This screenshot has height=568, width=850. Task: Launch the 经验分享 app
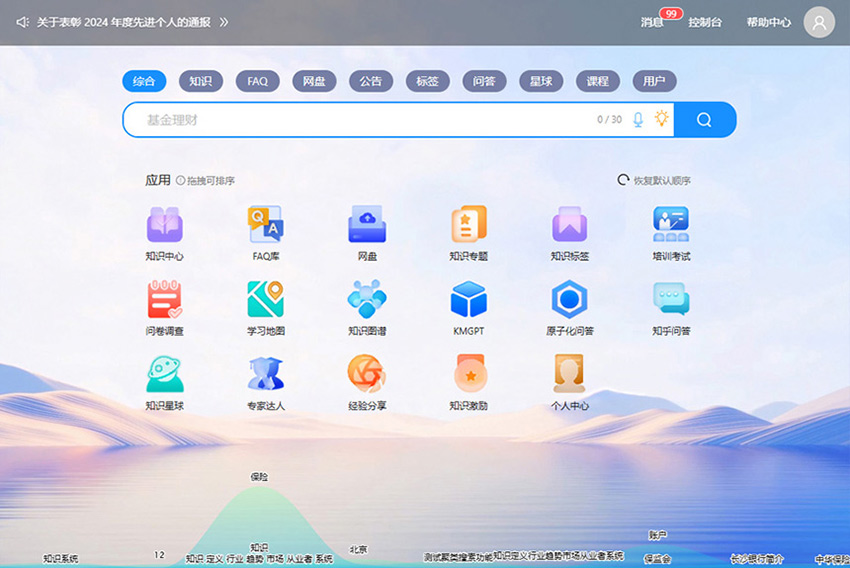pyautogui.click(x=367, y=373)
